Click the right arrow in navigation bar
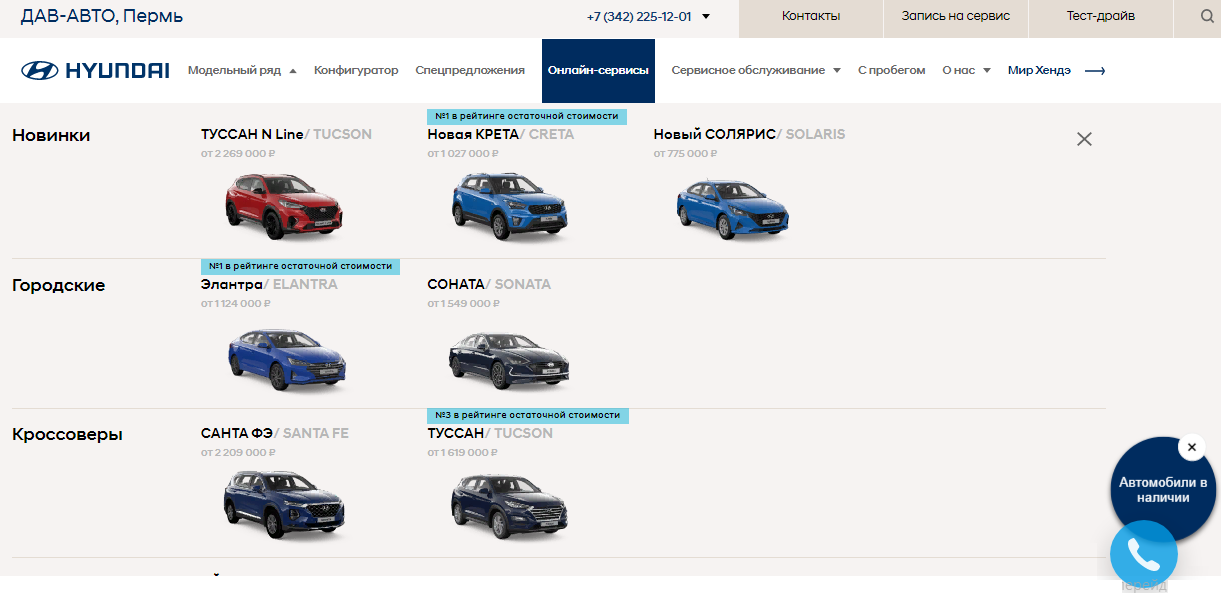 point(1095,71)
